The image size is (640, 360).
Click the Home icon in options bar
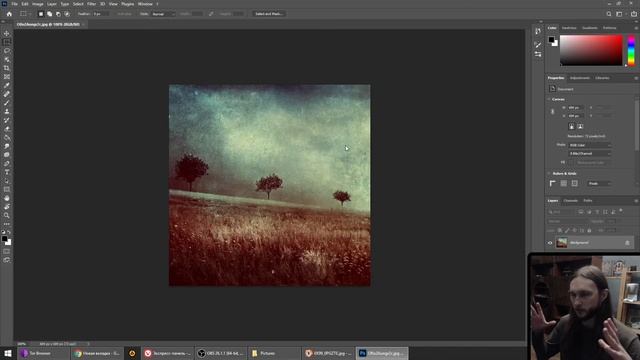pyautogui.click(x=9, y=14)
